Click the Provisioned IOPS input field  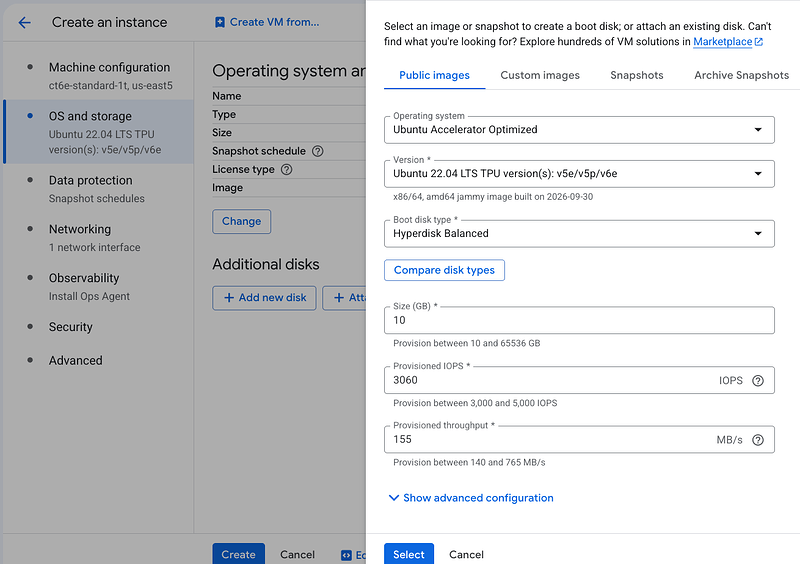pos(579,380)
